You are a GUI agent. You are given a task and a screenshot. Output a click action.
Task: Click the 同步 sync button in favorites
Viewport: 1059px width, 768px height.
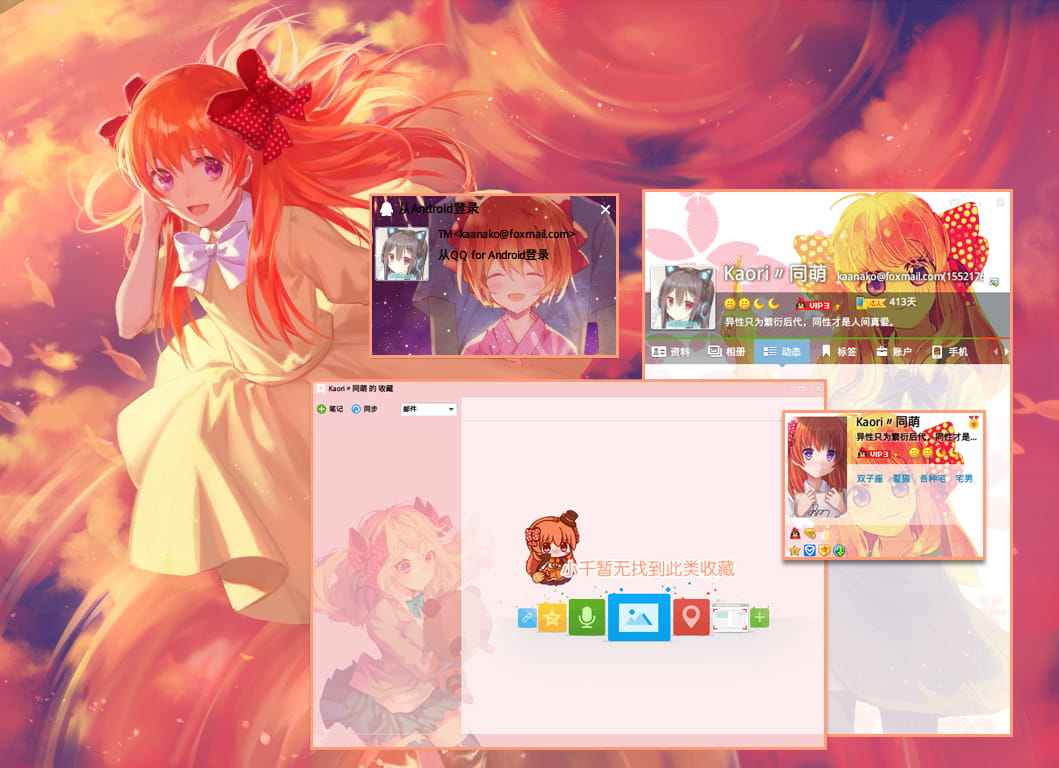pyautogui.click(x=365, y=409)
